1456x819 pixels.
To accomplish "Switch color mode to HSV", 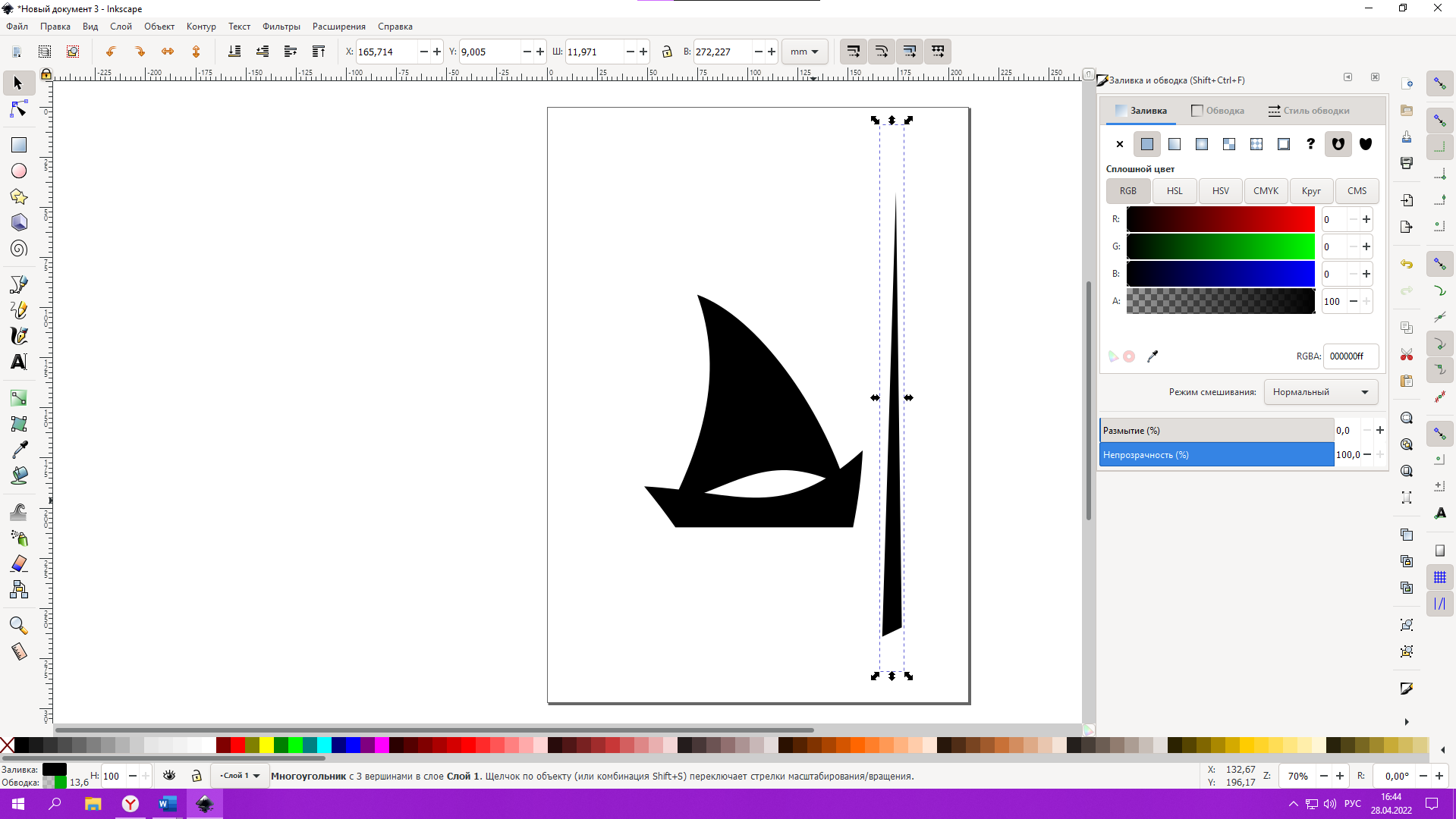I will click(1220, 191).
